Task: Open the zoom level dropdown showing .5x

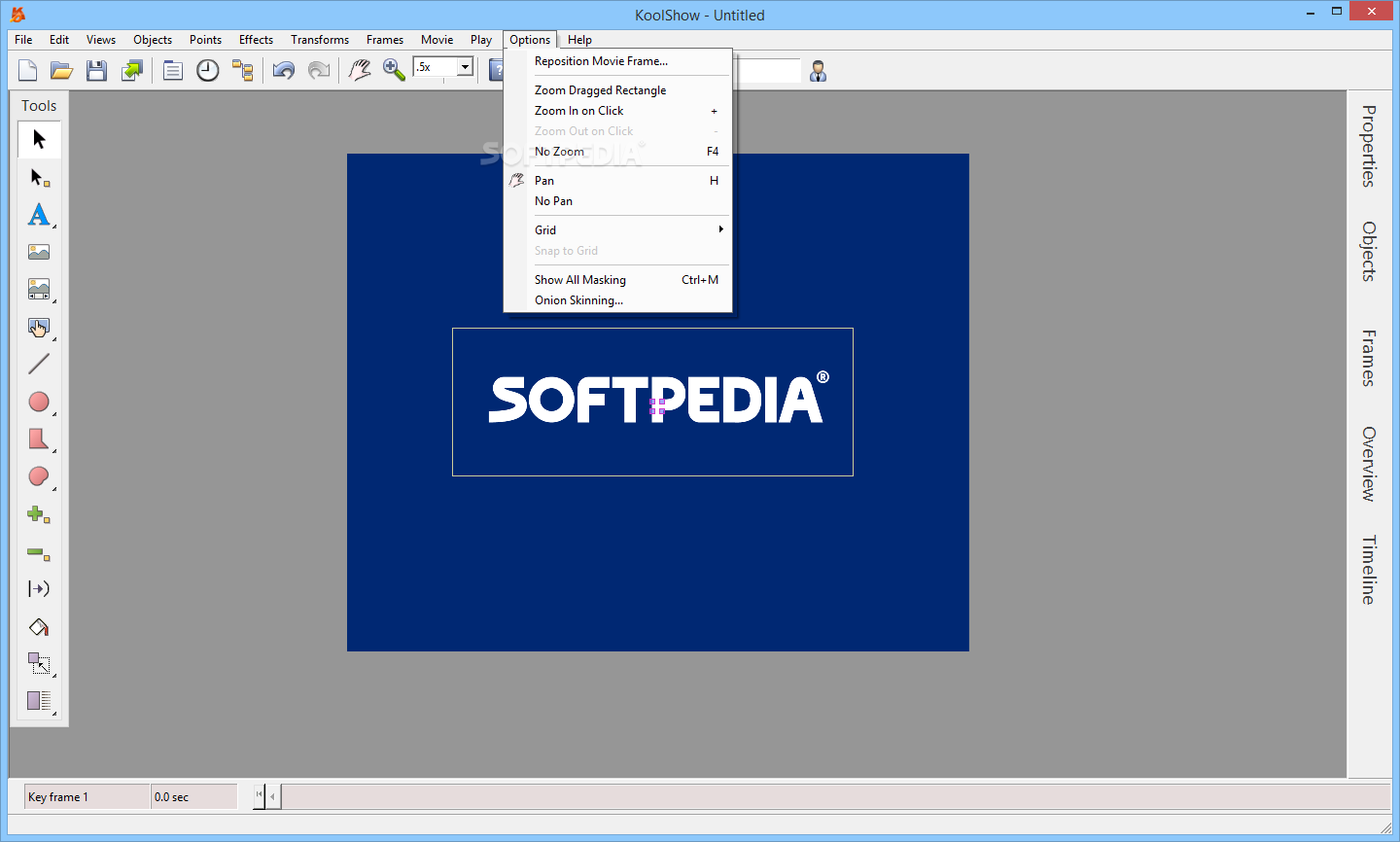Action: coord(465,67)
